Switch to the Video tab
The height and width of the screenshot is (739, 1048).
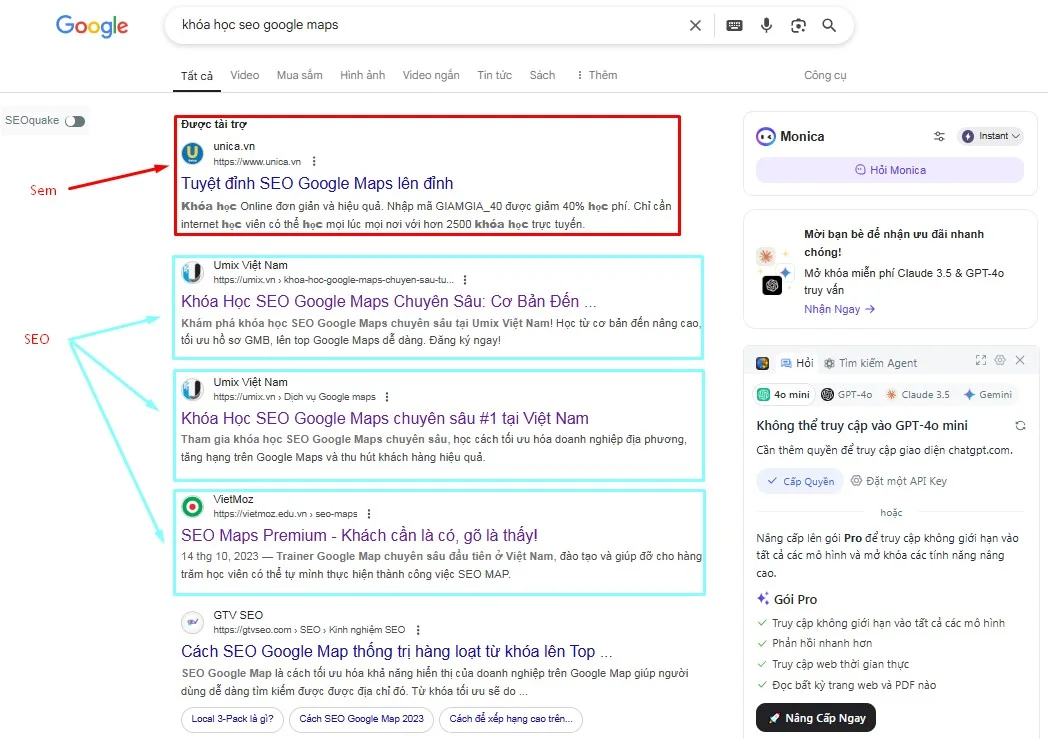tap(245, 76)
